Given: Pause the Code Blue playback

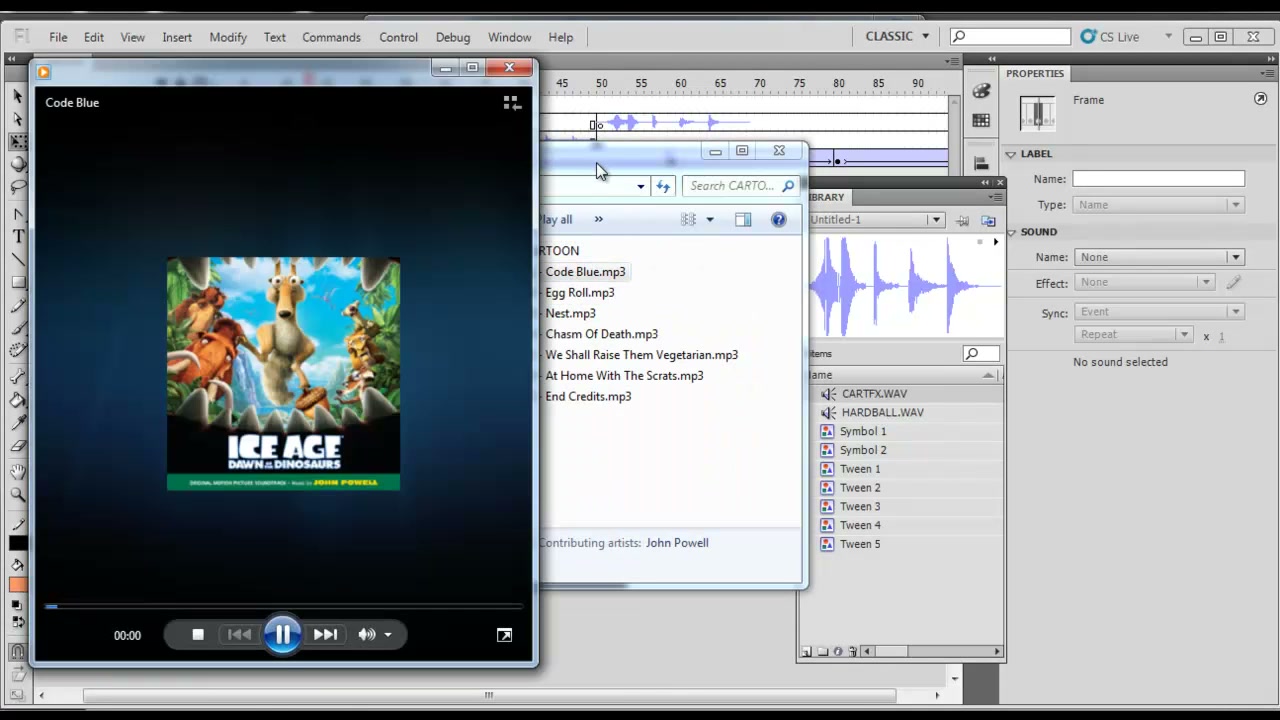Looking at the screenshot, I should coord(283,634).
